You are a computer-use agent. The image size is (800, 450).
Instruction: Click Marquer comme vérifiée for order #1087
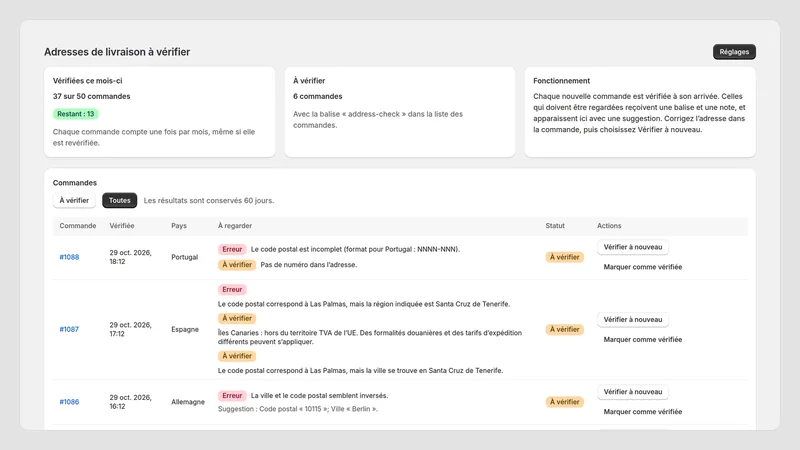coord(642,339)
